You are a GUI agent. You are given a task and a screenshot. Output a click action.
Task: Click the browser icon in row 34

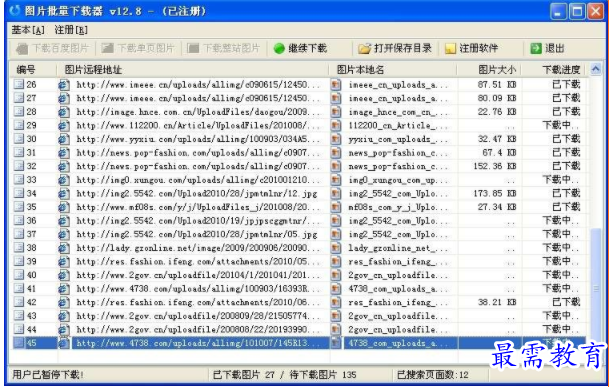pyautogui.click(x=64, y=193)
